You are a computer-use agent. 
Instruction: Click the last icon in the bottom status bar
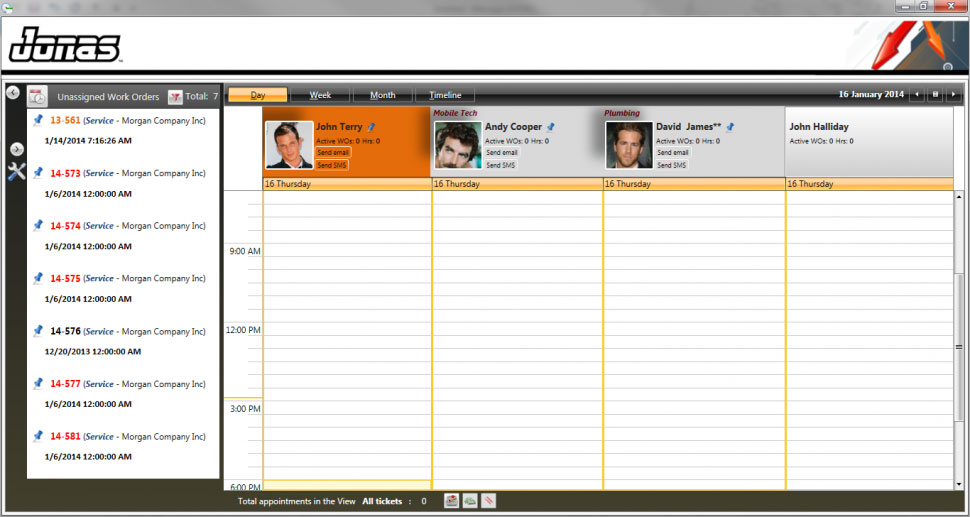pyautogui.click(x=488, y=501)
